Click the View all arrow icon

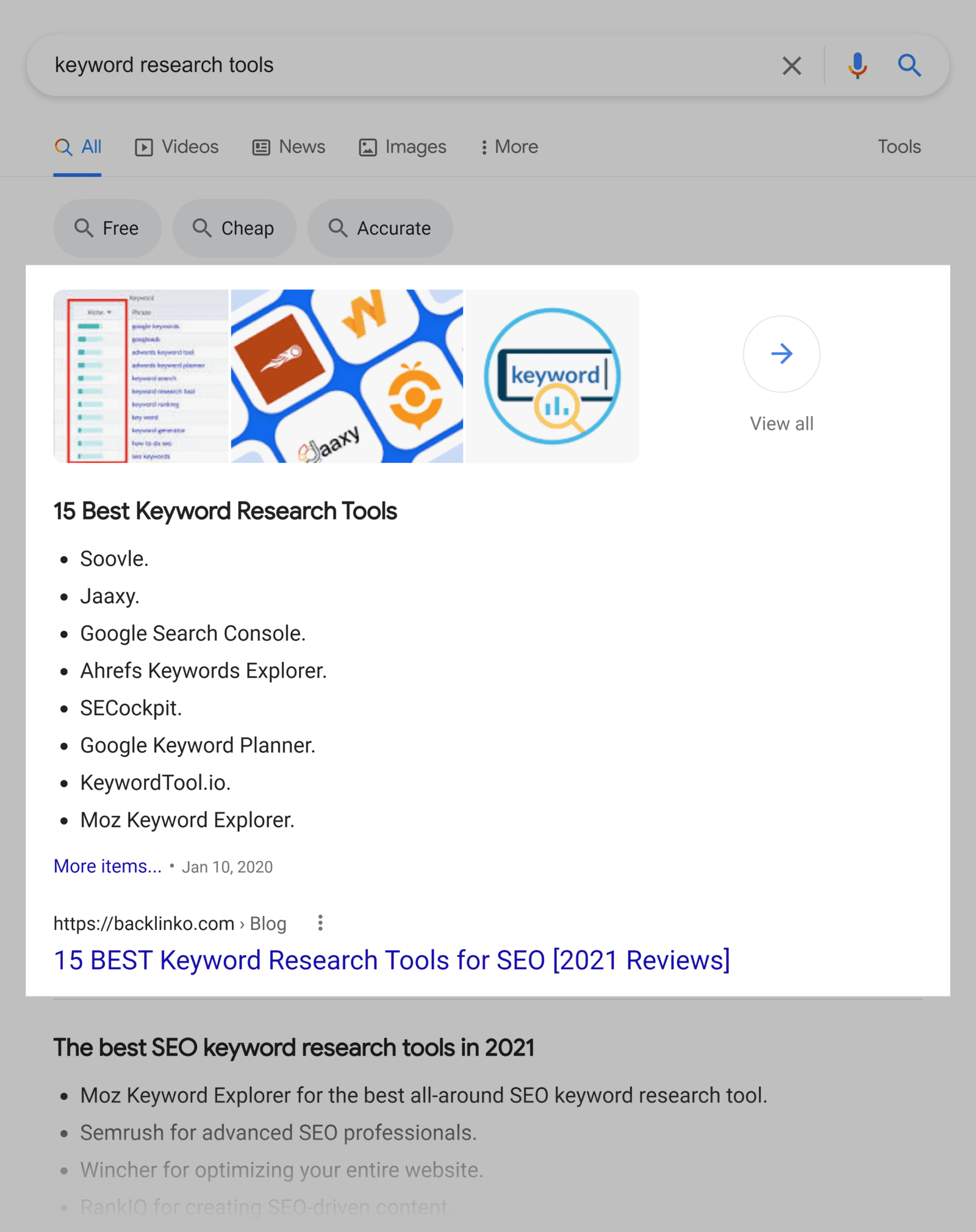(781, 354)
